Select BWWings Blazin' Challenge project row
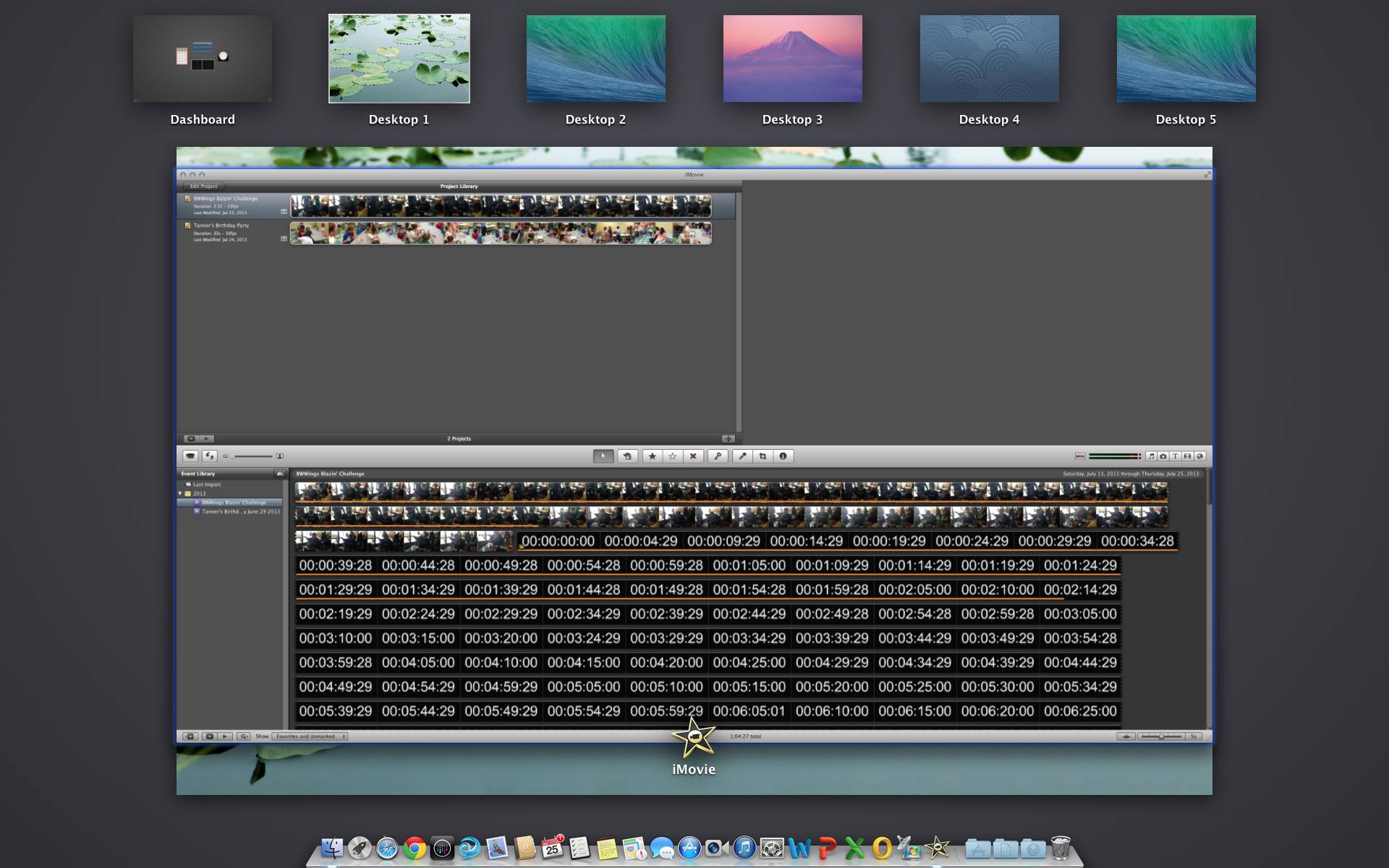This screenshot has height=868, width=1389. click(456, 205)
